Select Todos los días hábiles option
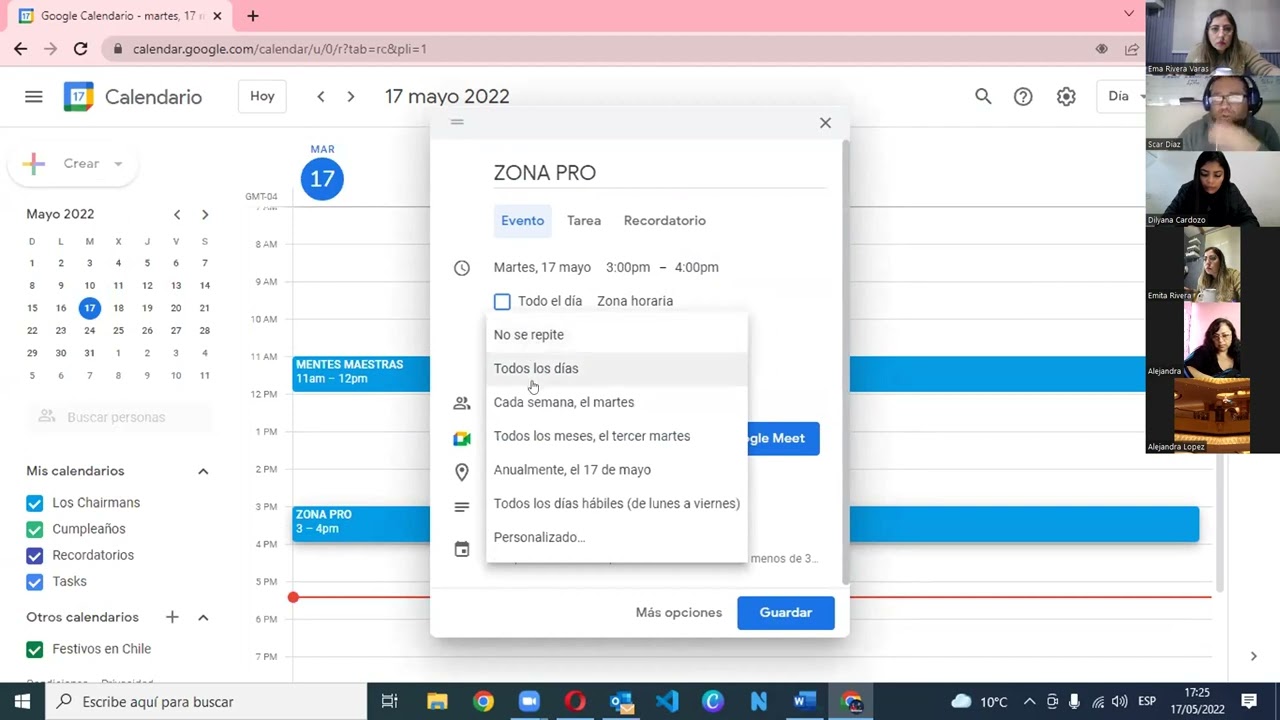 617,504
